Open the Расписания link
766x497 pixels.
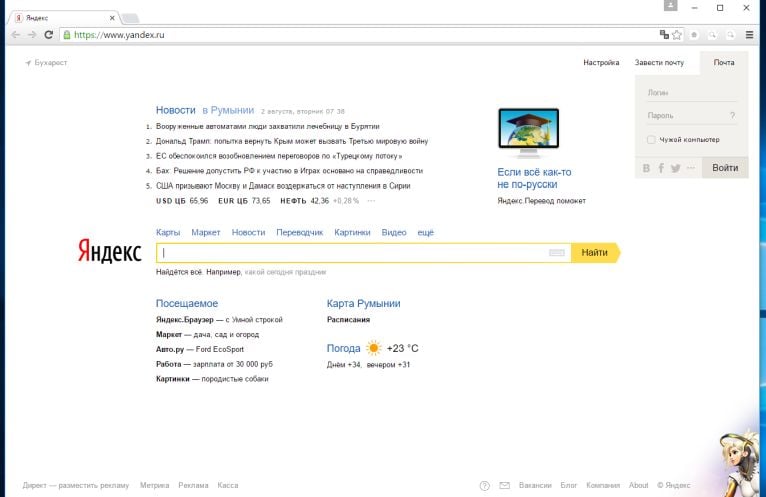[348, 320]
